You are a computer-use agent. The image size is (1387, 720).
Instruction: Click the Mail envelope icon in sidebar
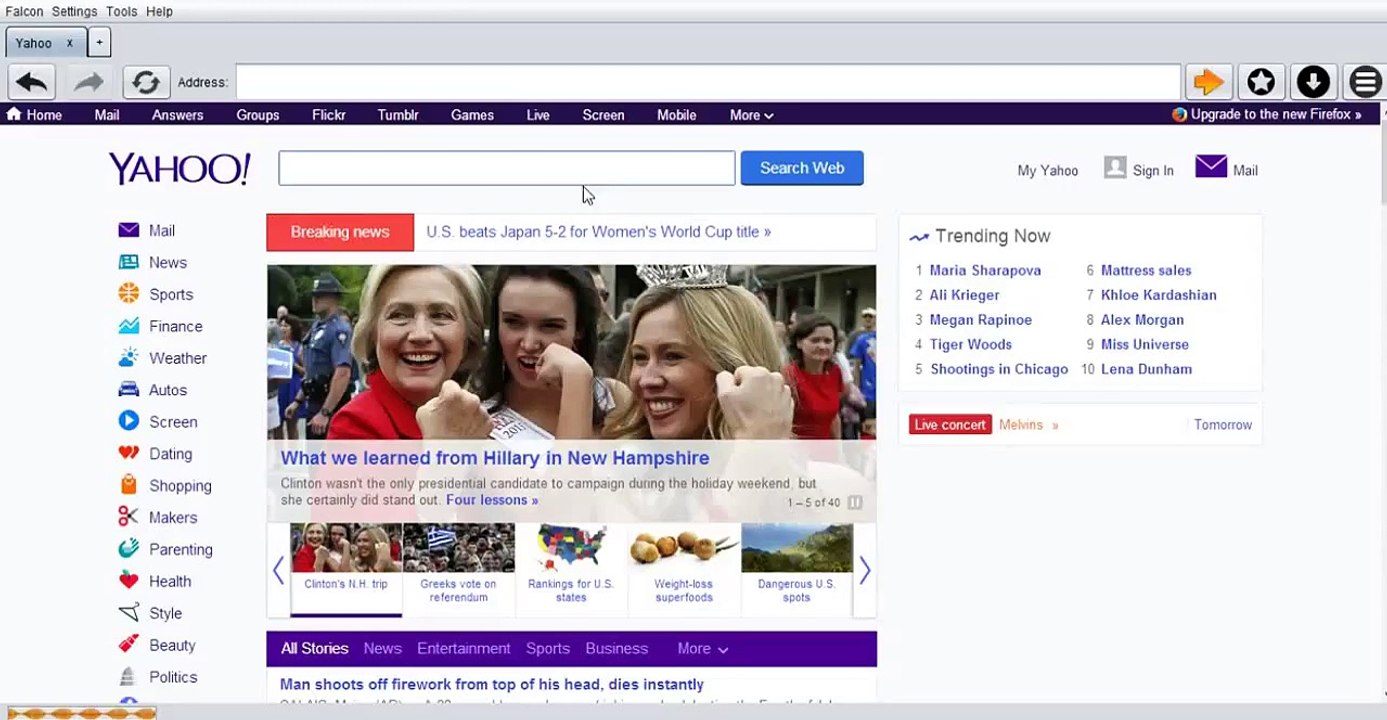click(128, 230)
